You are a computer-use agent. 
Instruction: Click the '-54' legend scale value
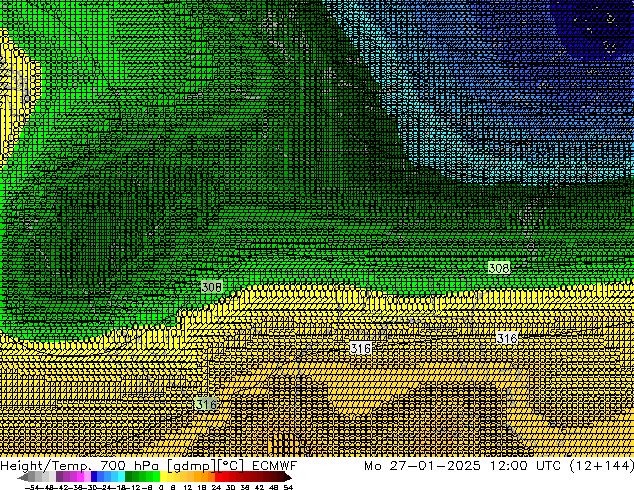[x=32, y=487]
